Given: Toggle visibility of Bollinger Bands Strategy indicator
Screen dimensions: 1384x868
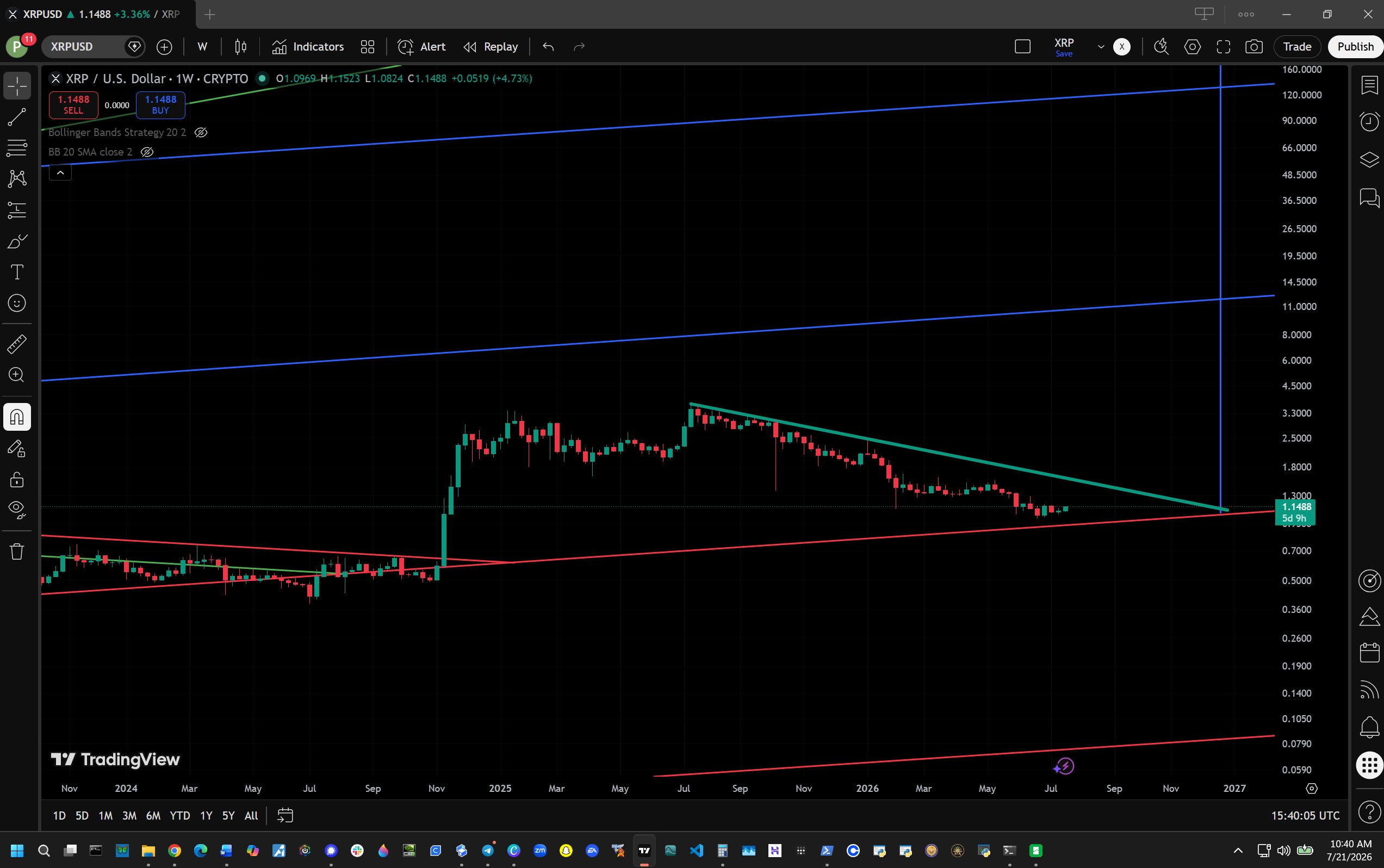Looking at the screenshot, I should (200, 133).
